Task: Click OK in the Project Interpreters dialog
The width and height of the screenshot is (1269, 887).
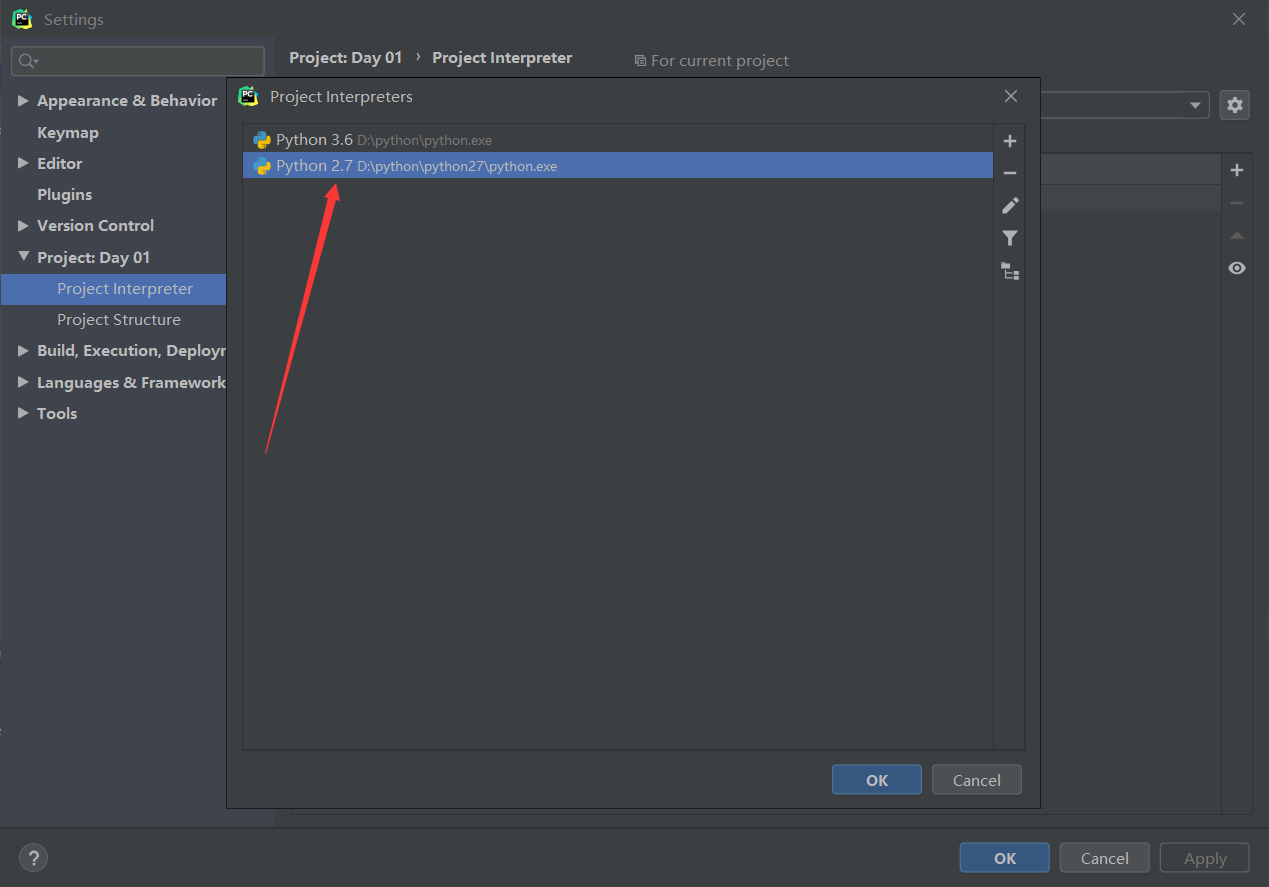Action: click(x=877, y=780)
